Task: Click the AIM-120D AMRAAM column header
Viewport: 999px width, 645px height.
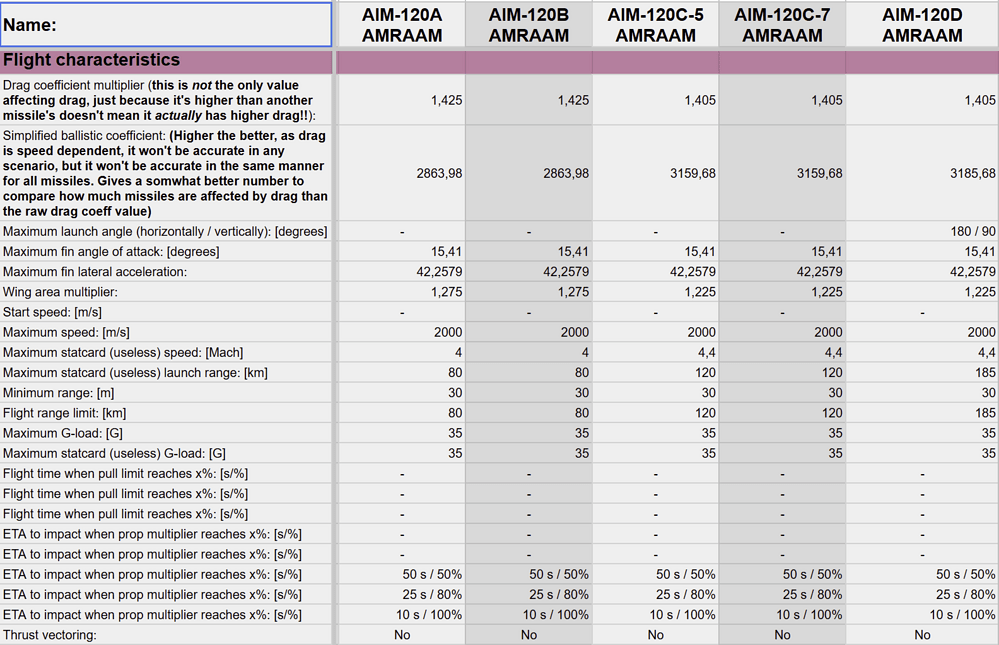Action: coord(922,25)
